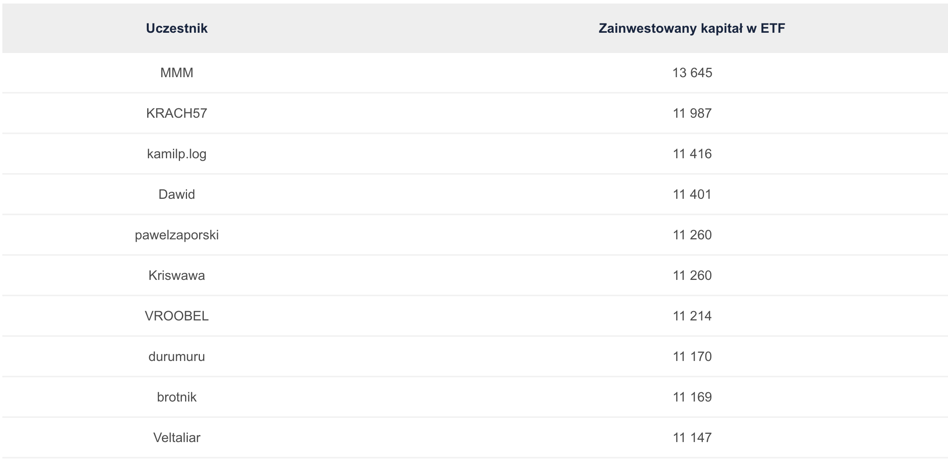948x467 pixels.
Task: Select participant pawelzaporski
Action: pyautogui.click(x=176, y=235)
